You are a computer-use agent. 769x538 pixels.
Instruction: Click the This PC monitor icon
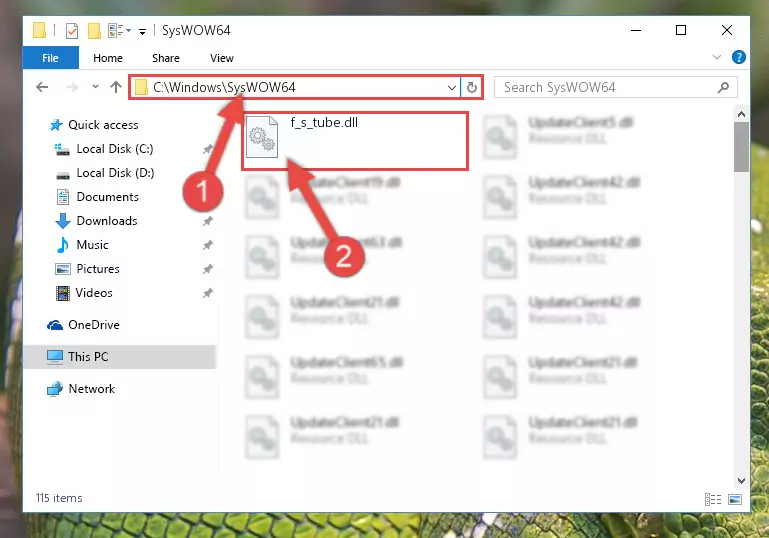coord(55,357)
